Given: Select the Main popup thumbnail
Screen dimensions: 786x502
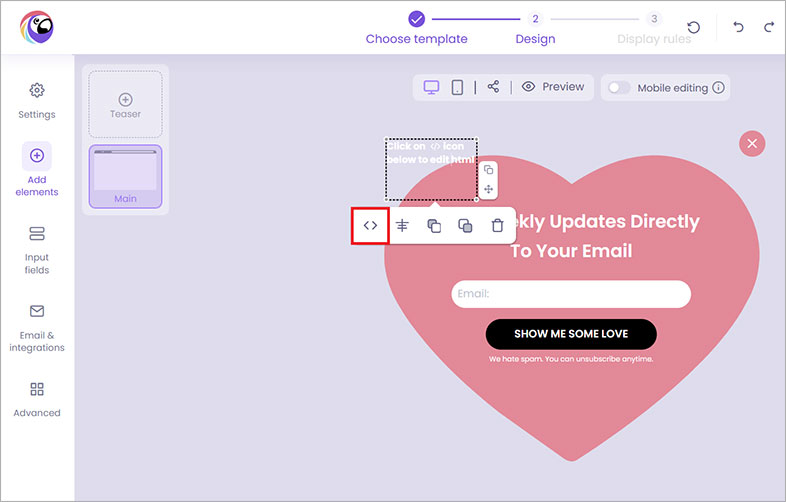Looking at the screenshot, I should (x=125, y=176).
